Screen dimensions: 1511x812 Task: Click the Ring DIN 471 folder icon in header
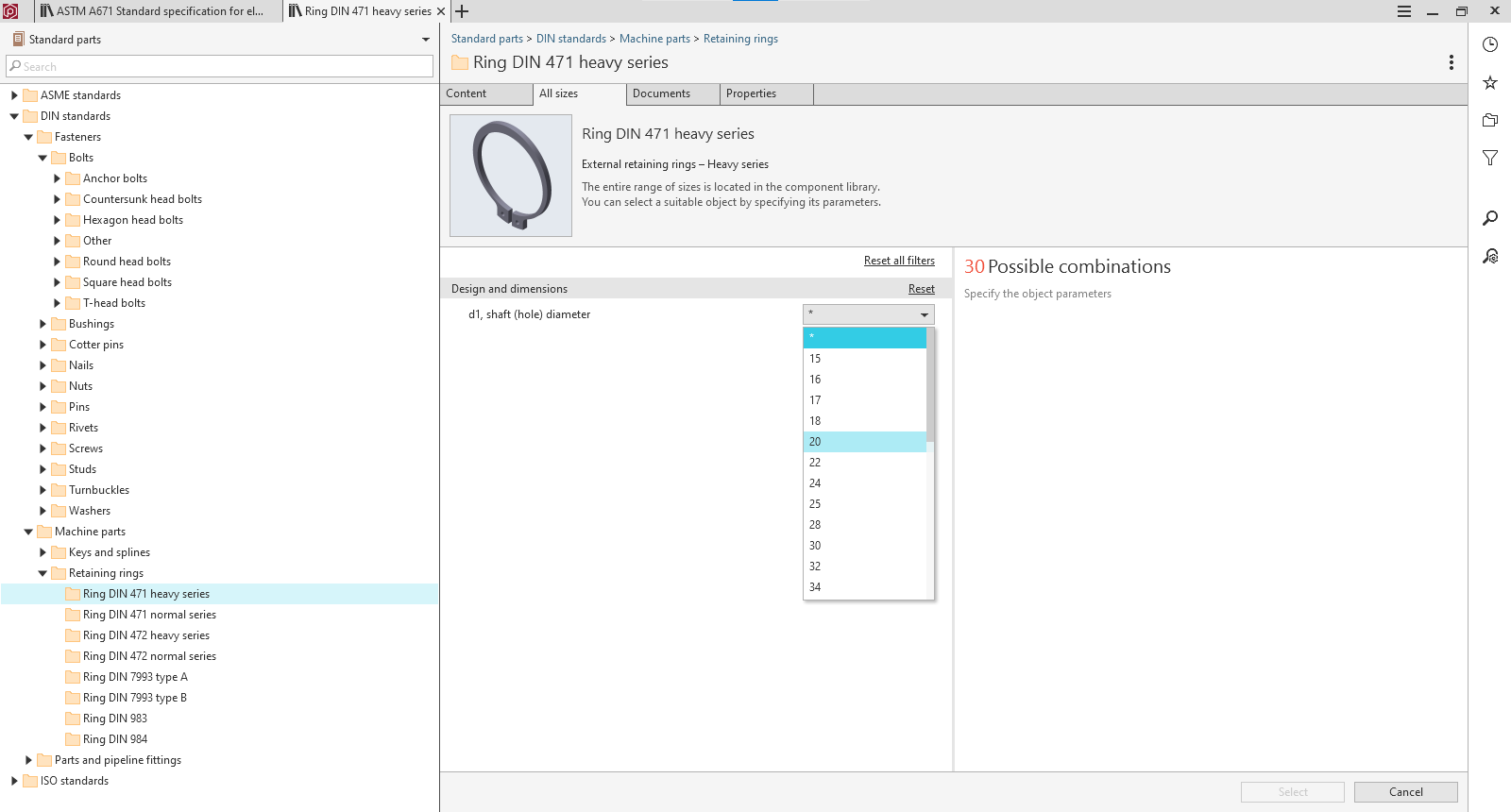460,62
